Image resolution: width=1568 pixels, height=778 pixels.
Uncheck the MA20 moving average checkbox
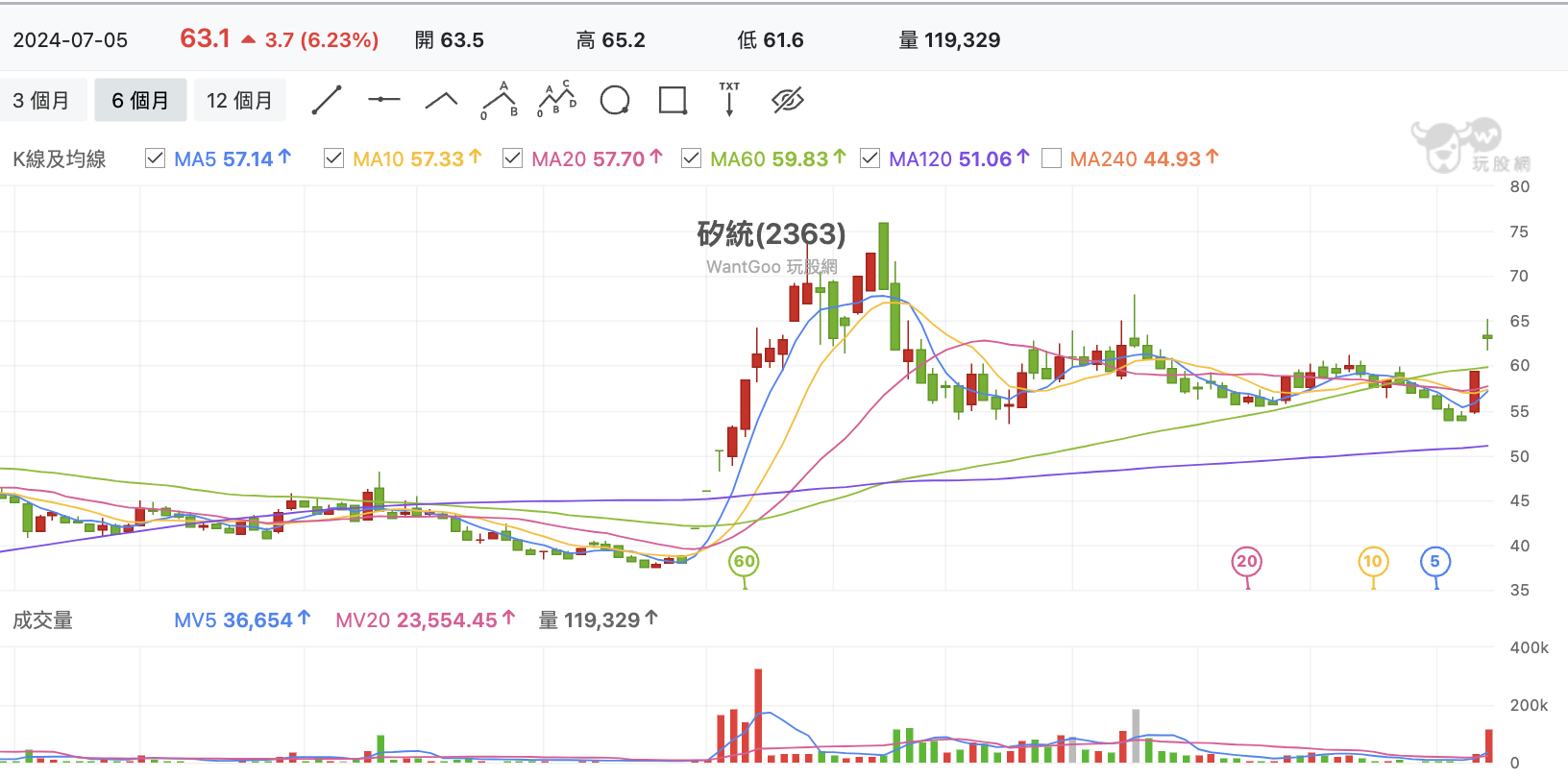tap(512, 158)
